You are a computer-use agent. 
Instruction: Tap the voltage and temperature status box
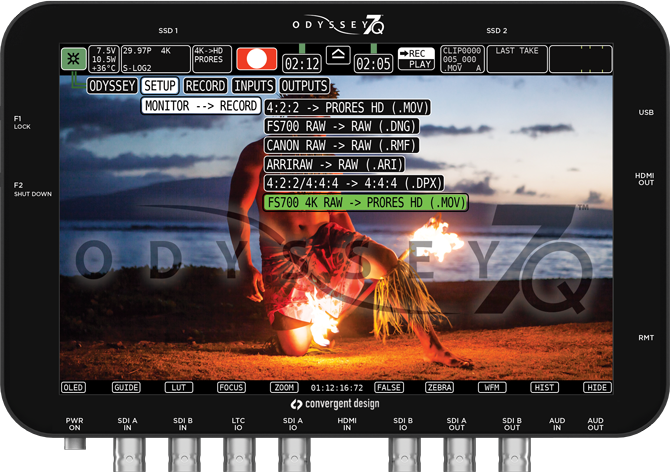[x=104, y=59]
